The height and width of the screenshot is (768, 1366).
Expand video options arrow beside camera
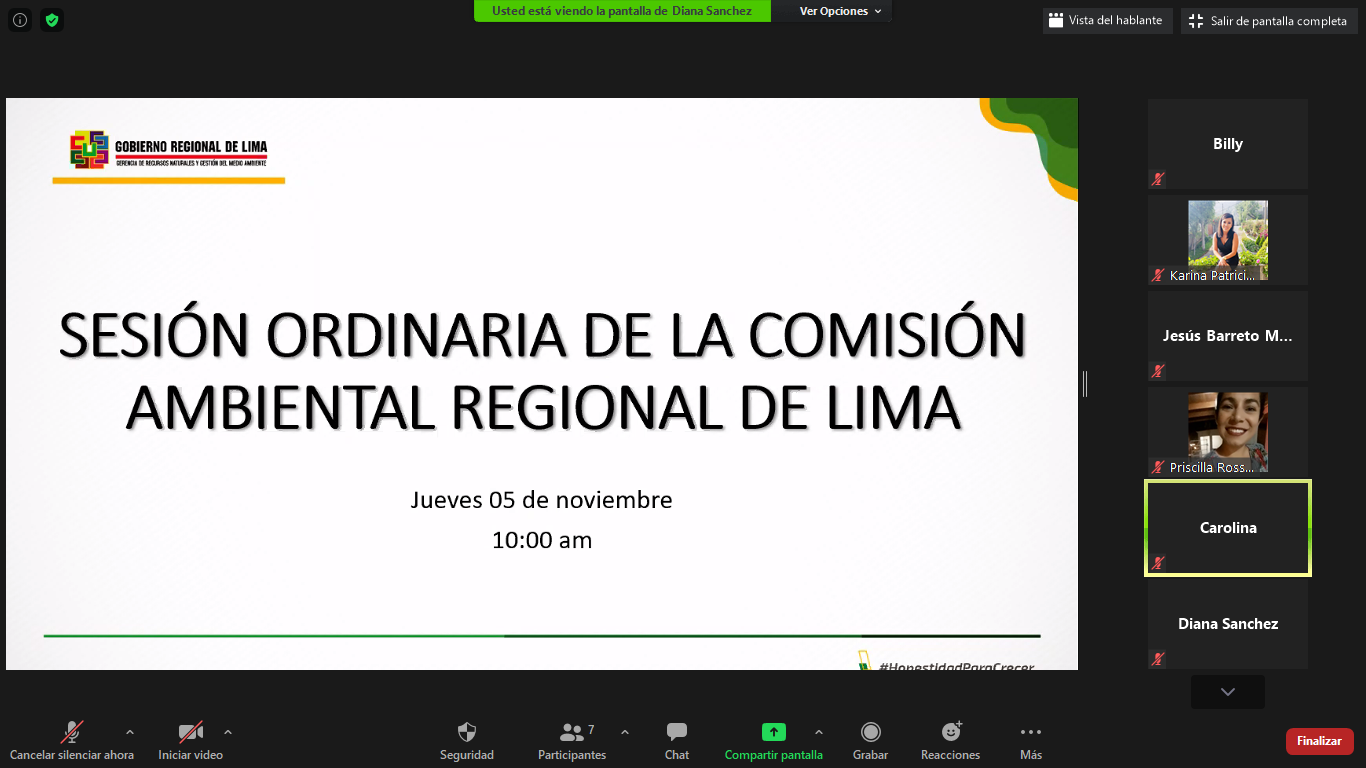coord(228,732)
